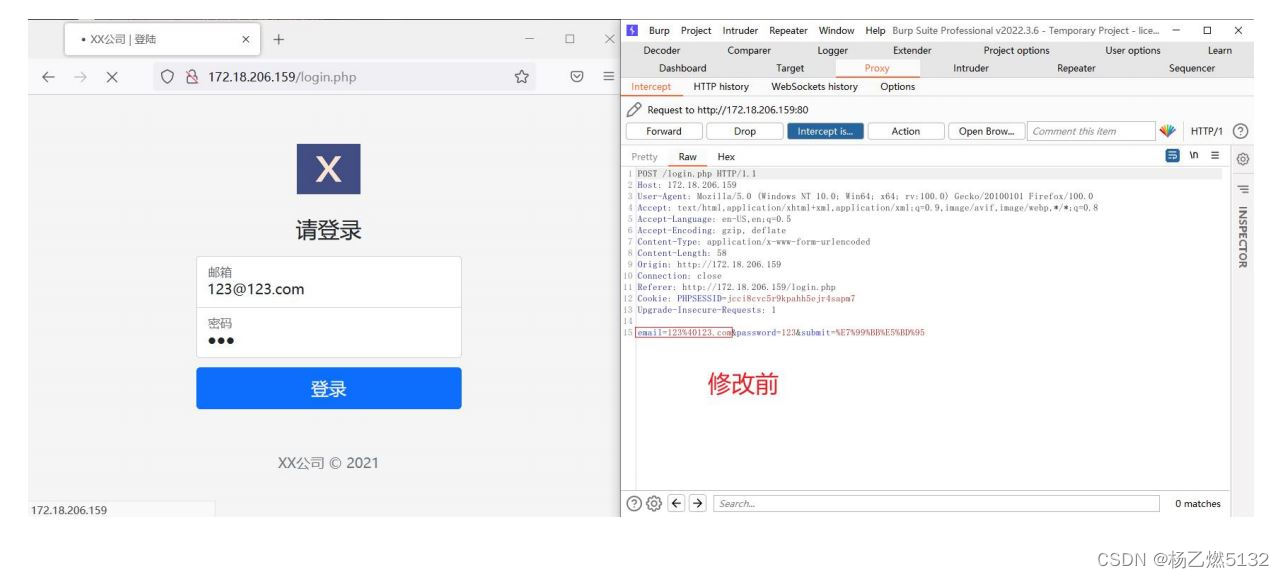
Task: Toggle non-printable characters \n icon
Action: tap(1194, 157)
